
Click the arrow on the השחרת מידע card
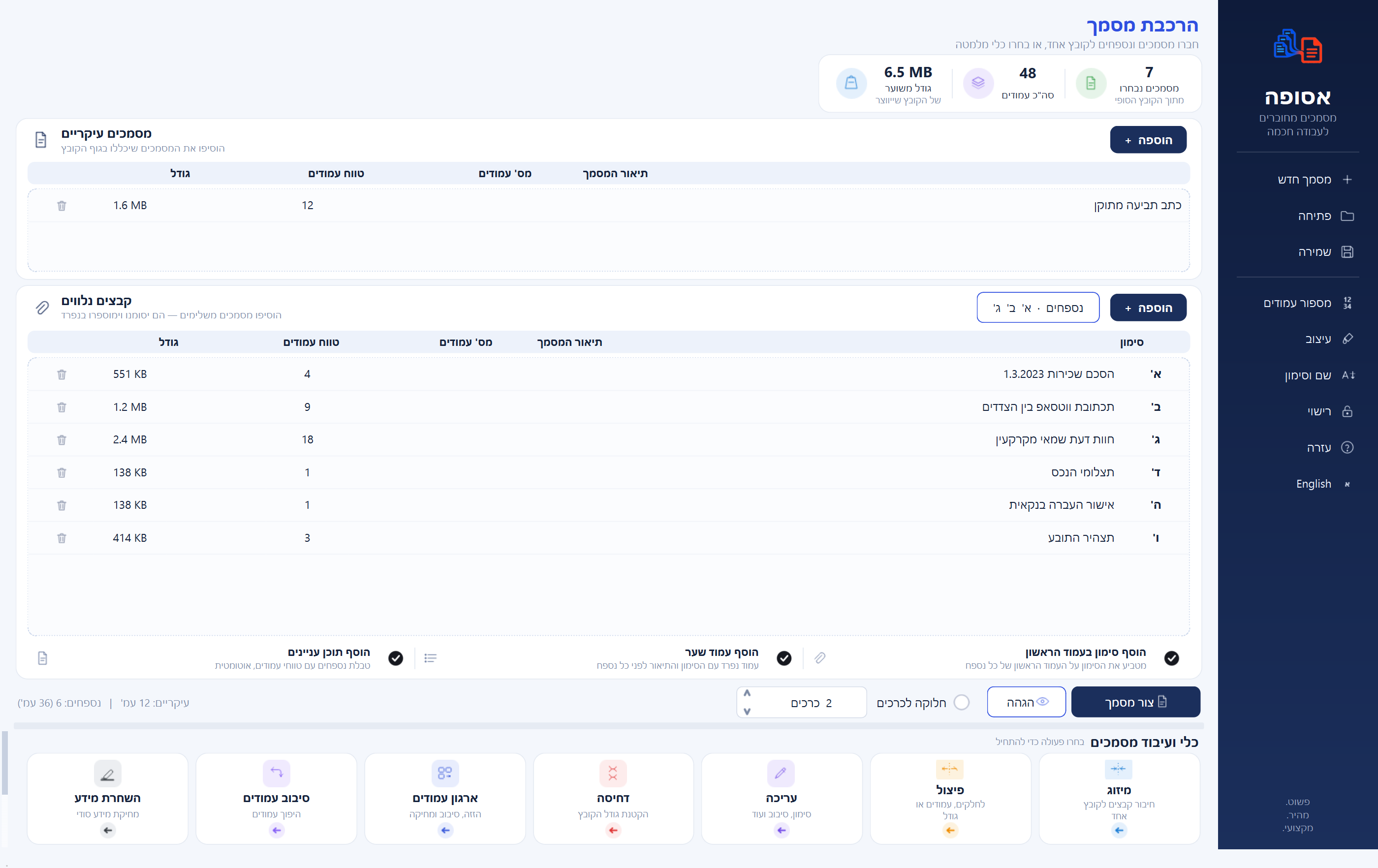(x=108, y=830)
